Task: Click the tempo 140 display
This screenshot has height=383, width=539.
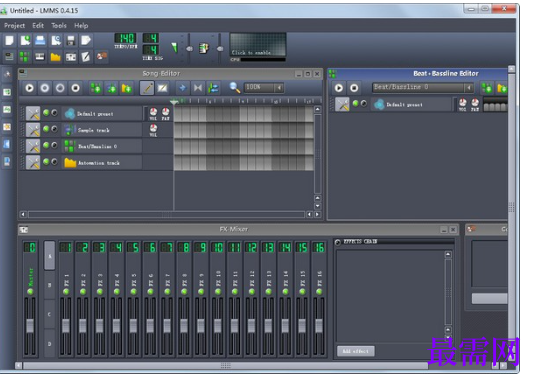Action: tap(125, 38)
